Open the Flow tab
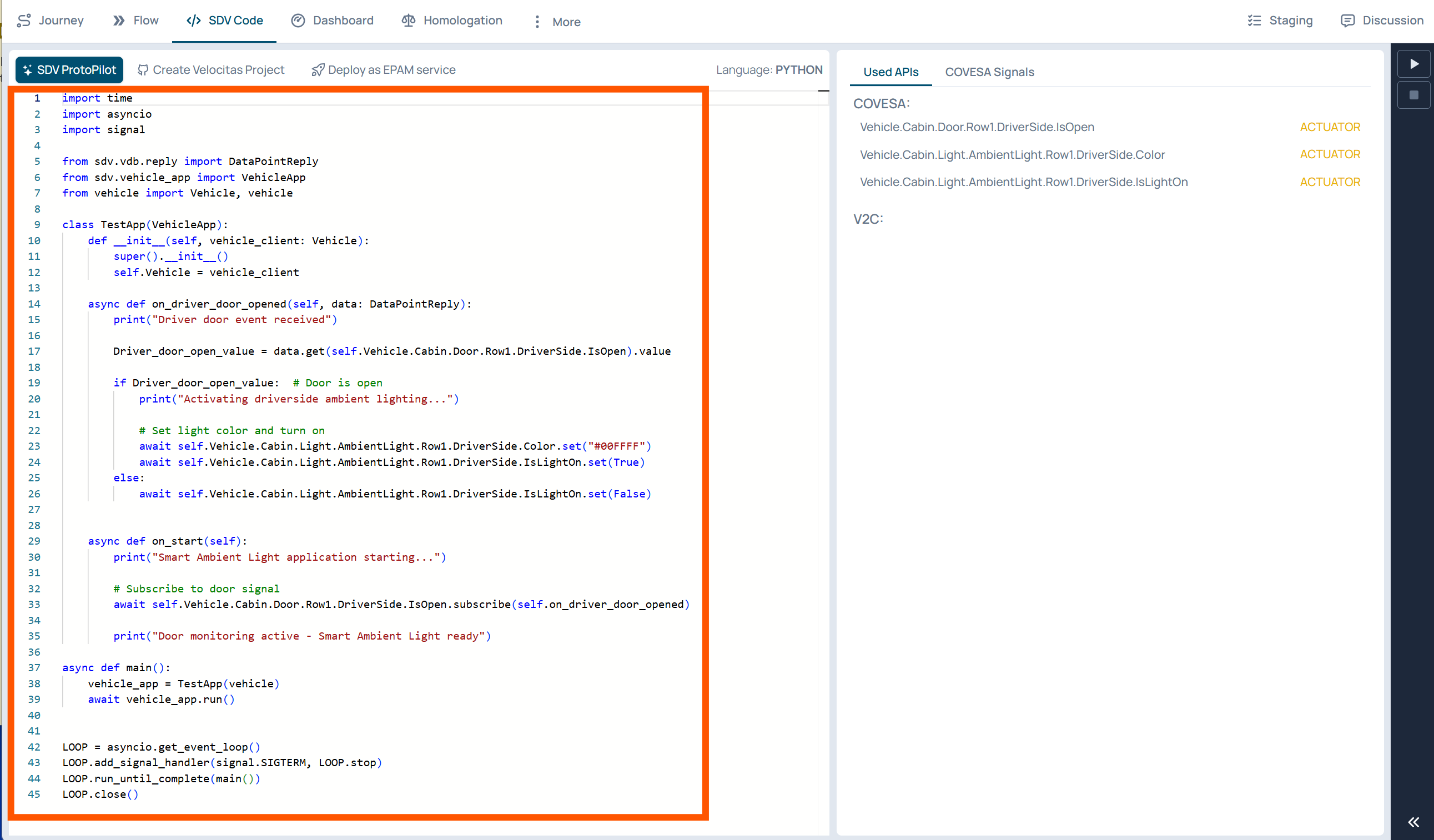1434x840 pixels. point(135,21)
